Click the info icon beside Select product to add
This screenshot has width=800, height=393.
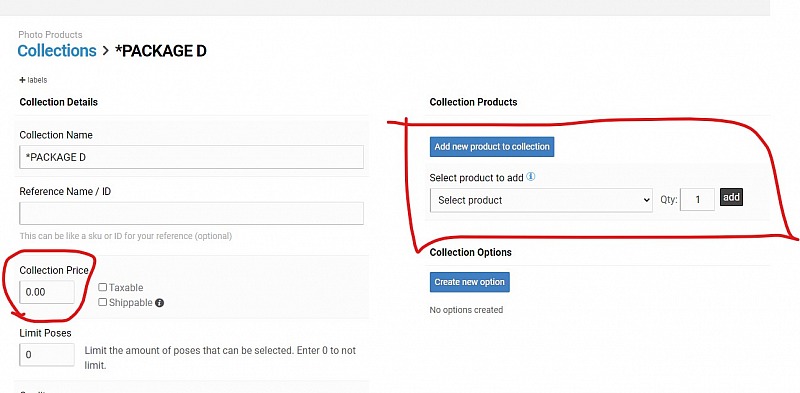(x=531, y=177)
